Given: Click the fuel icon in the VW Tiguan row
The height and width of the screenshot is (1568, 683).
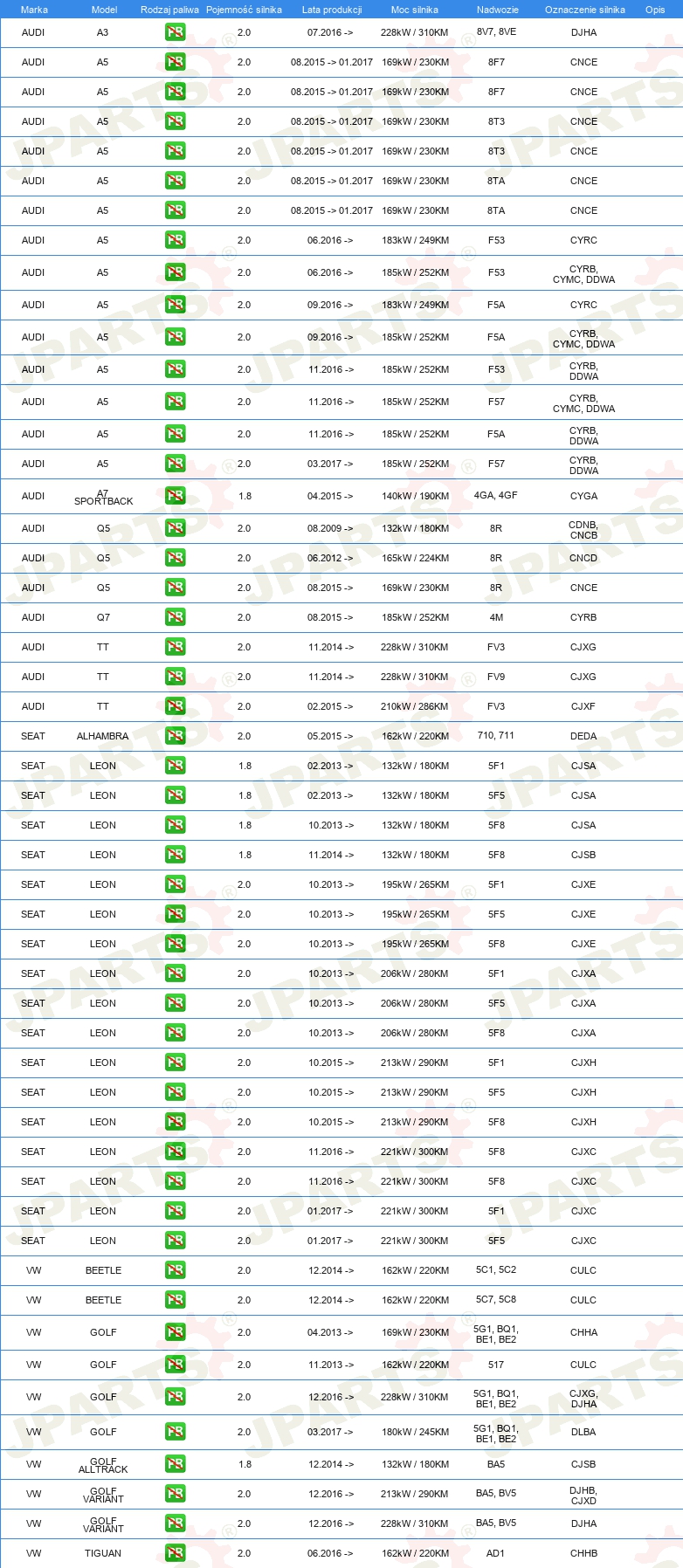Looking at the screenshot, I should click(x=175, y=1553).
